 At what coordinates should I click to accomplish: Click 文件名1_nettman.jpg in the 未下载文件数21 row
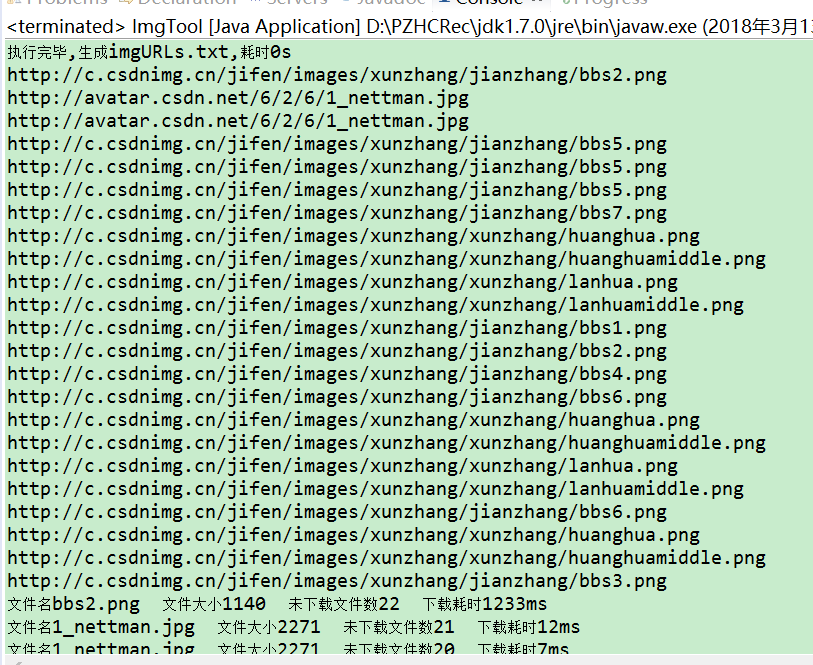[101, 628]
